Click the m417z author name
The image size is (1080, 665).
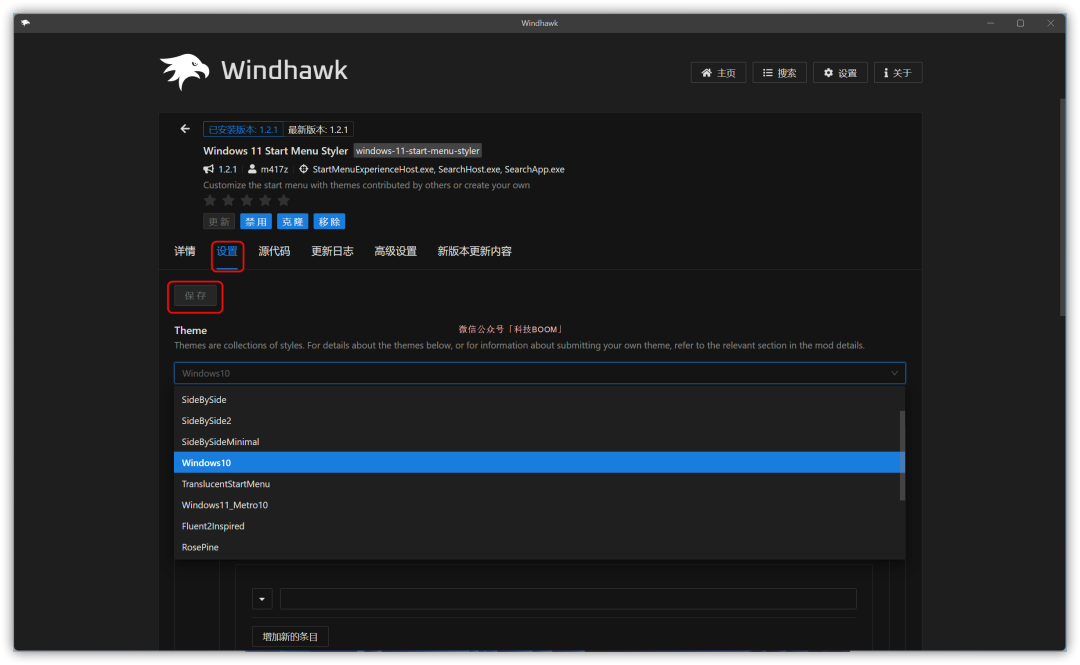(x=274, y=169)
